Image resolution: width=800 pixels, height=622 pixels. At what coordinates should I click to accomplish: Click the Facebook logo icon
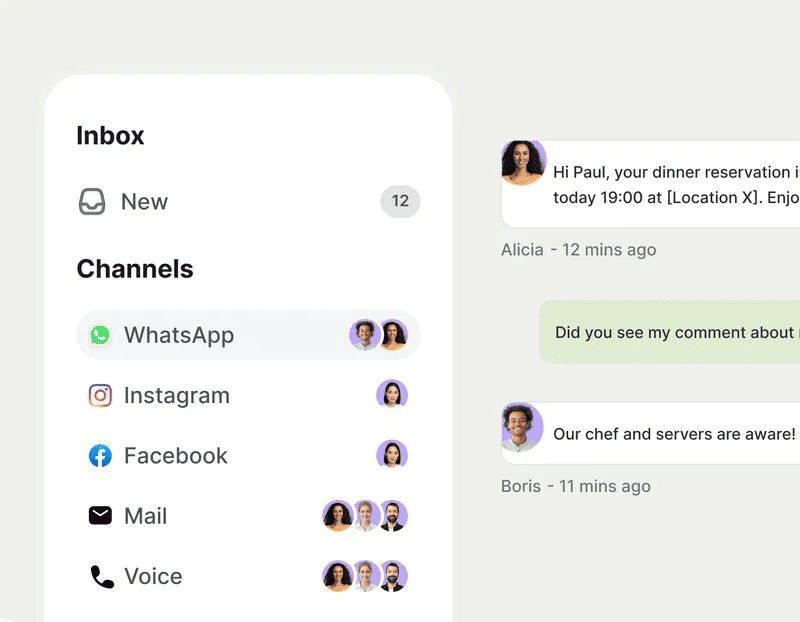click(x=100, y=456)
